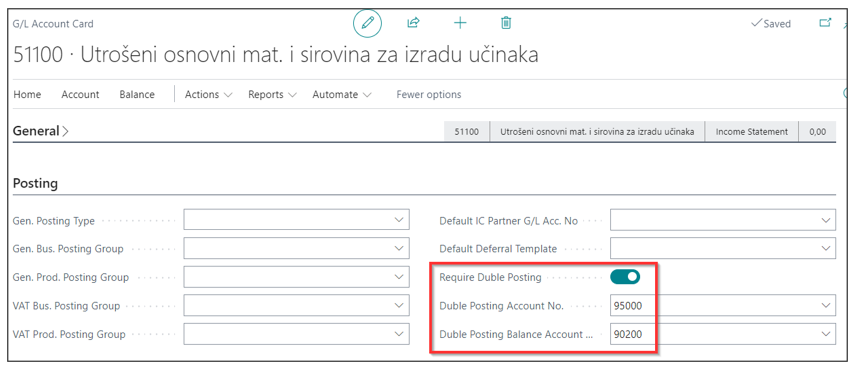Click the Income Statement summary value

click(751, 131)
